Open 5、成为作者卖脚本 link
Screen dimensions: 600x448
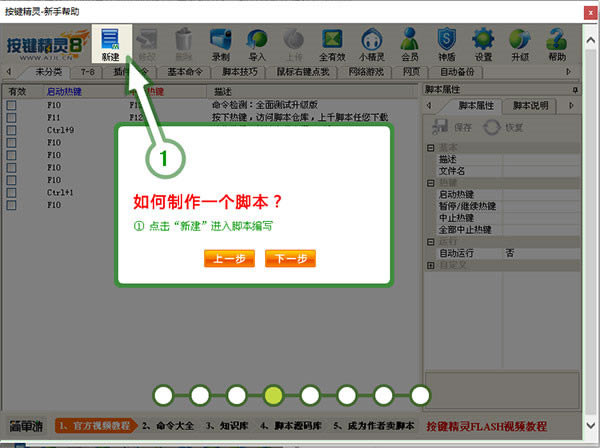pos(373,425)
